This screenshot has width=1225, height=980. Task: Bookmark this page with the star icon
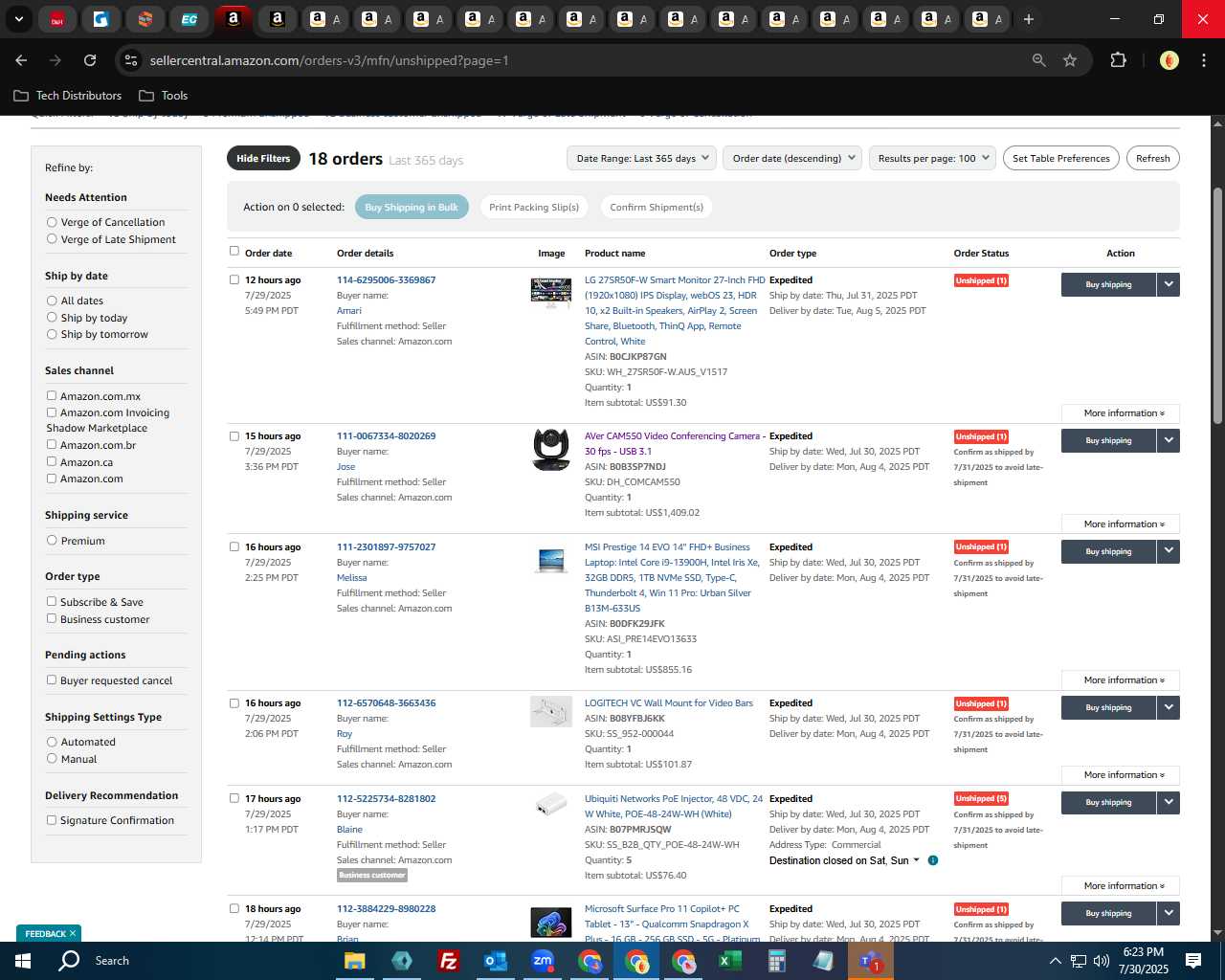(1070, 60)
